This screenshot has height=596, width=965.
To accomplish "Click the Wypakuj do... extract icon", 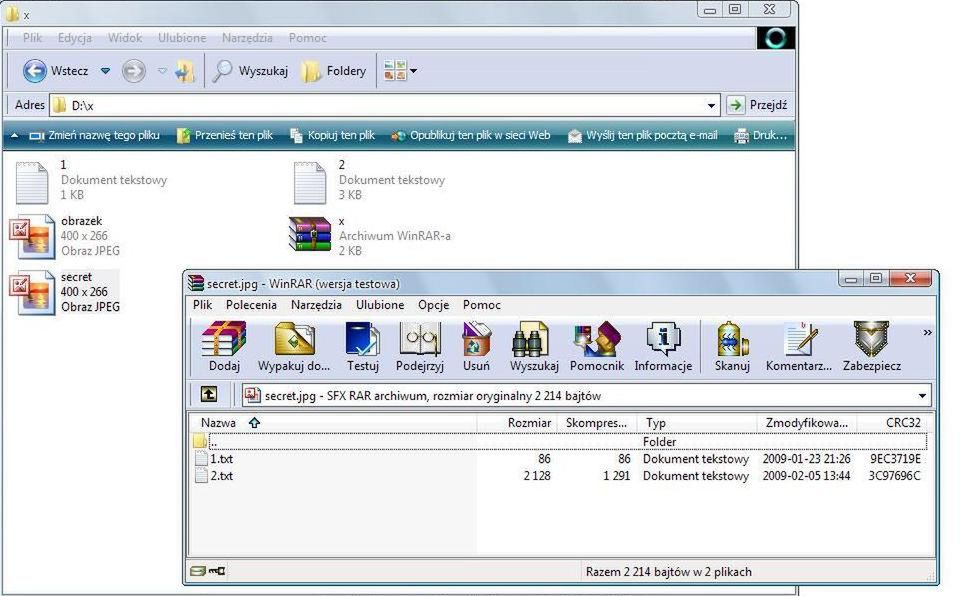I will click(x=294, y=346).
